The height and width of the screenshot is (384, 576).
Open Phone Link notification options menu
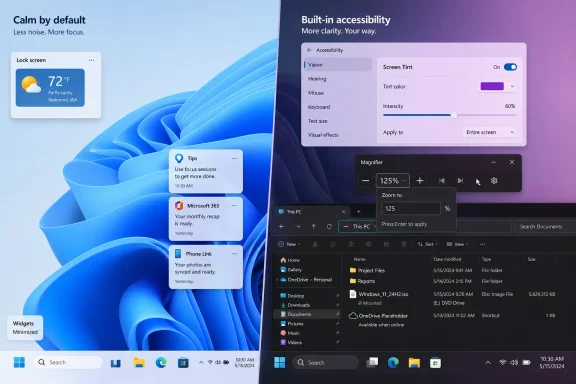234,254
